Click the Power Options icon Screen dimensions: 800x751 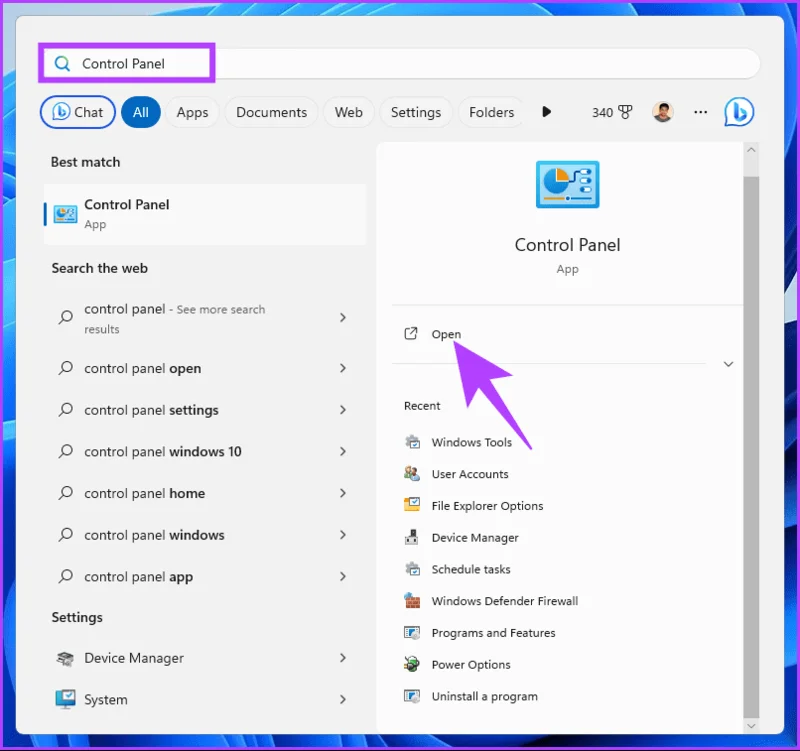(412, 664)
